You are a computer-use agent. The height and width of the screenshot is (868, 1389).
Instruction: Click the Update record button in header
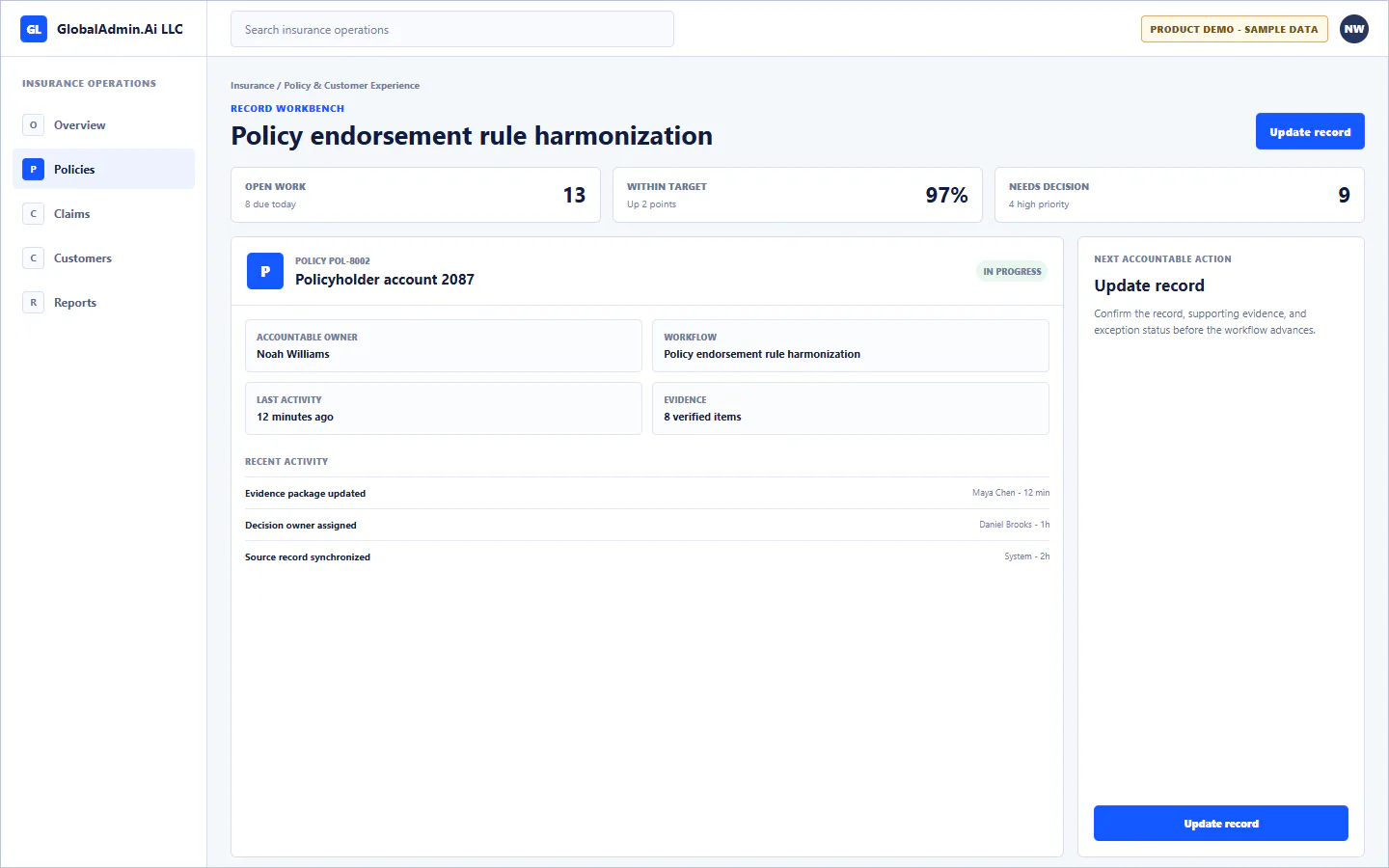tap(1310, 131)
